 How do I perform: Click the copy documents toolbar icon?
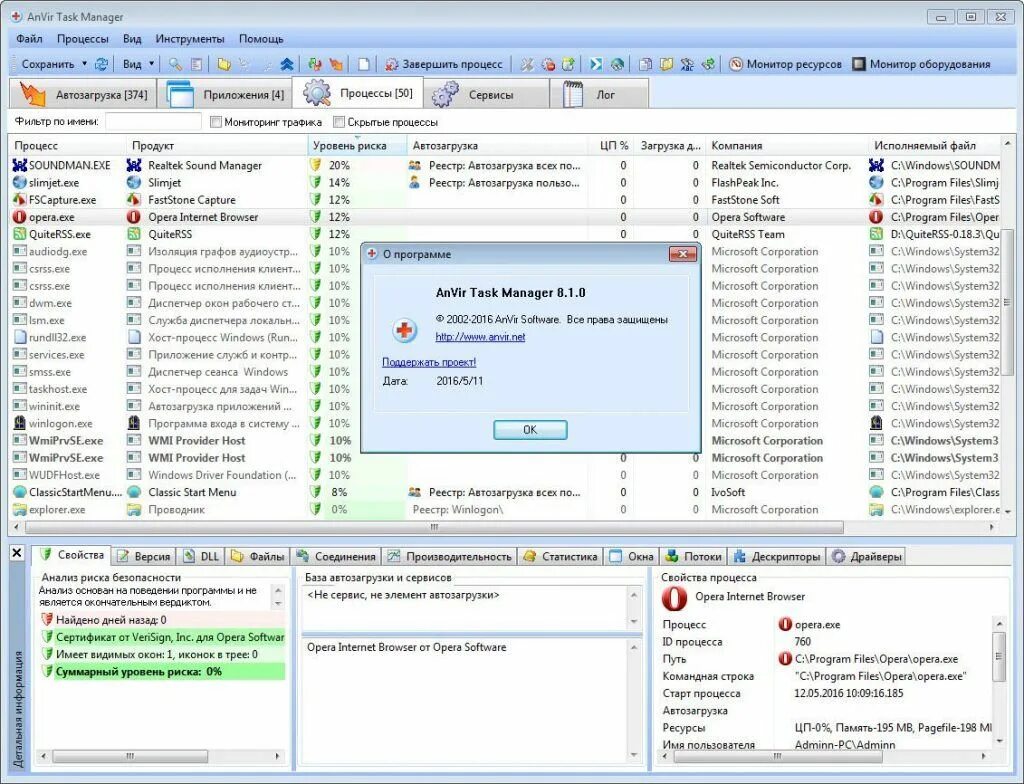click(x=645, y=64)
